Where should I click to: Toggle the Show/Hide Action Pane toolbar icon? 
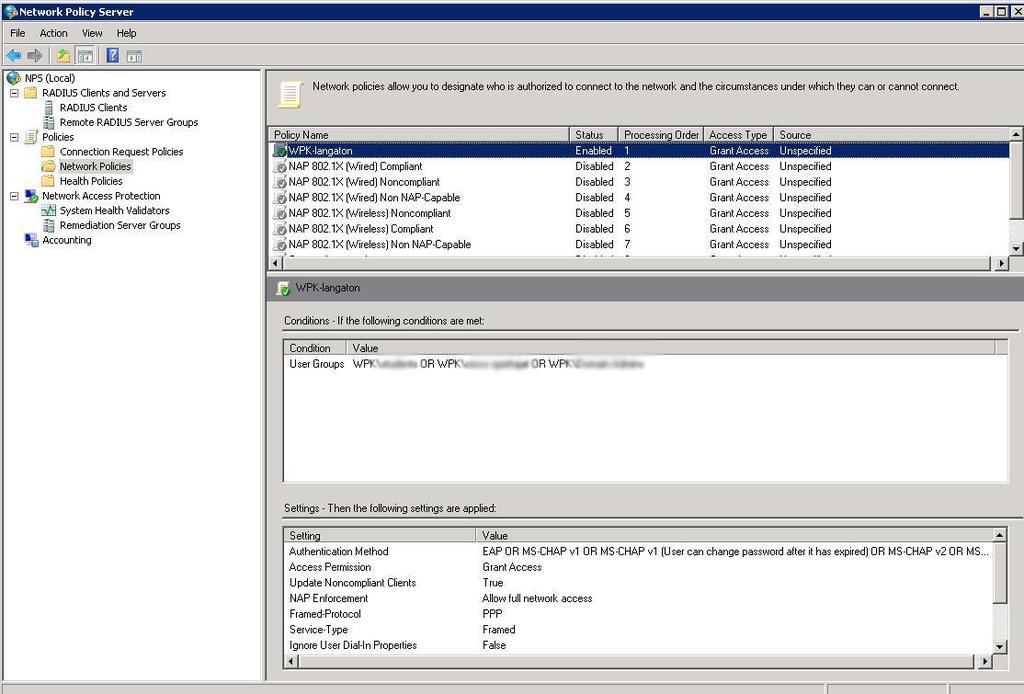pos(134,56)
